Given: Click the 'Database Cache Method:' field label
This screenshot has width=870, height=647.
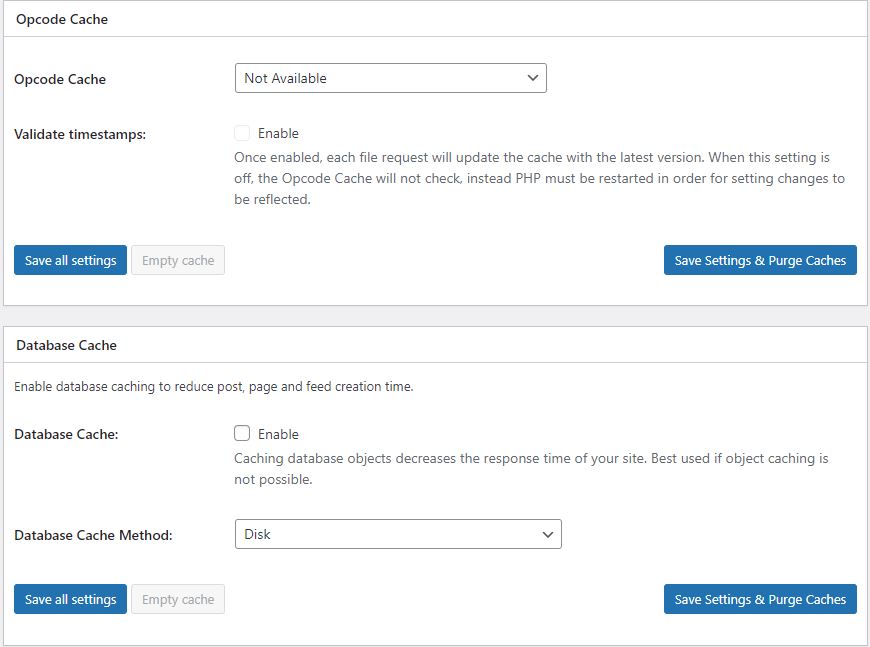Looking at the screenshot, I should point(93,536).
